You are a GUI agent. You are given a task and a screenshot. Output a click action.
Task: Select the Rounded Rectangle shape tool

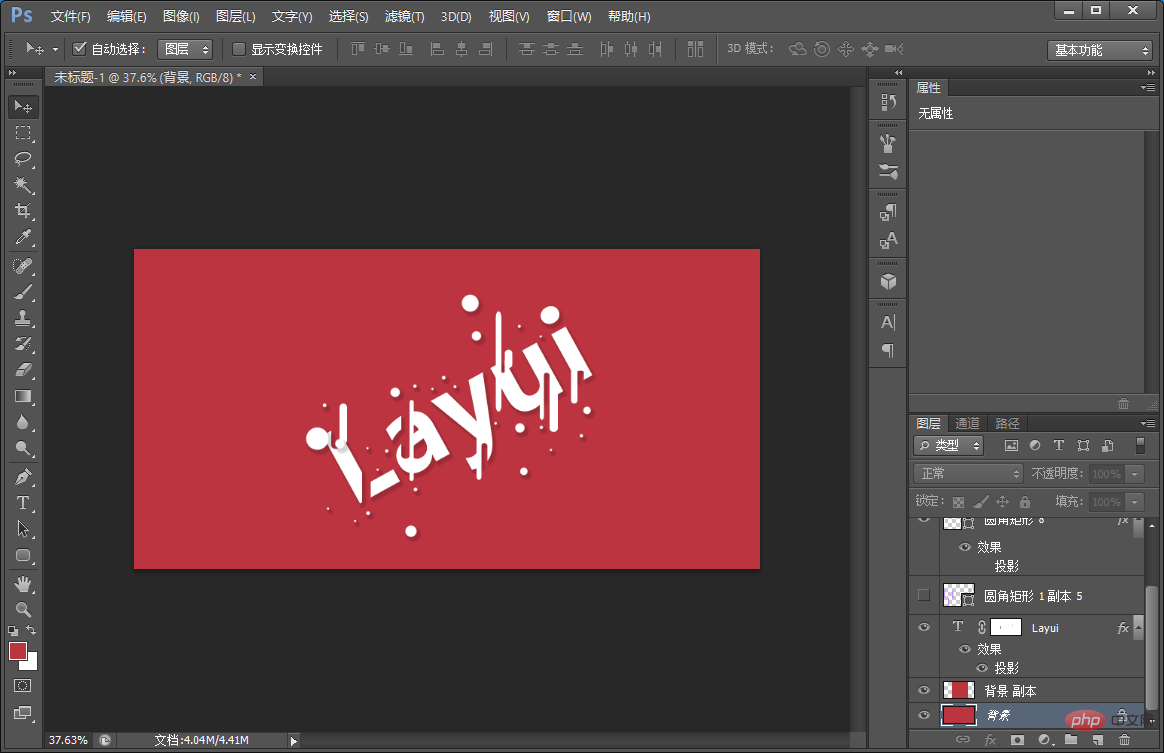[x=23, y=555]
